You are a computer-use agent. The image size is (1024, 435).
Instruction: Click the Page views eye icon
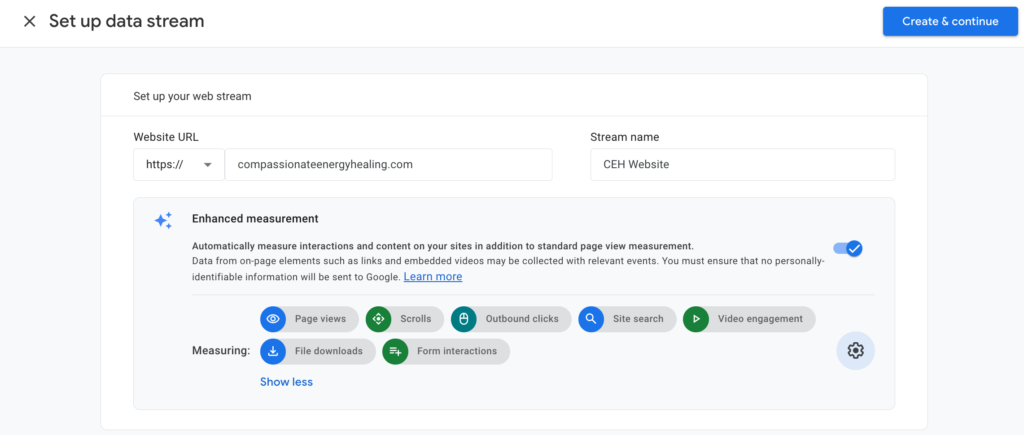tap(273, 319)
